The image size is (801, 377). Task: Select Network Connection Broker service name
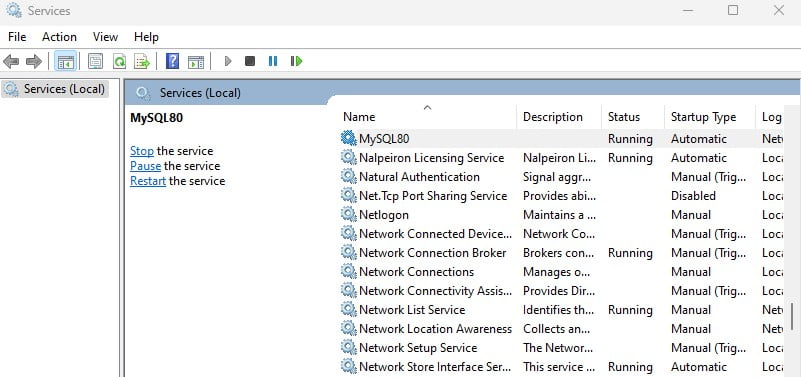(x=433, y=252)
